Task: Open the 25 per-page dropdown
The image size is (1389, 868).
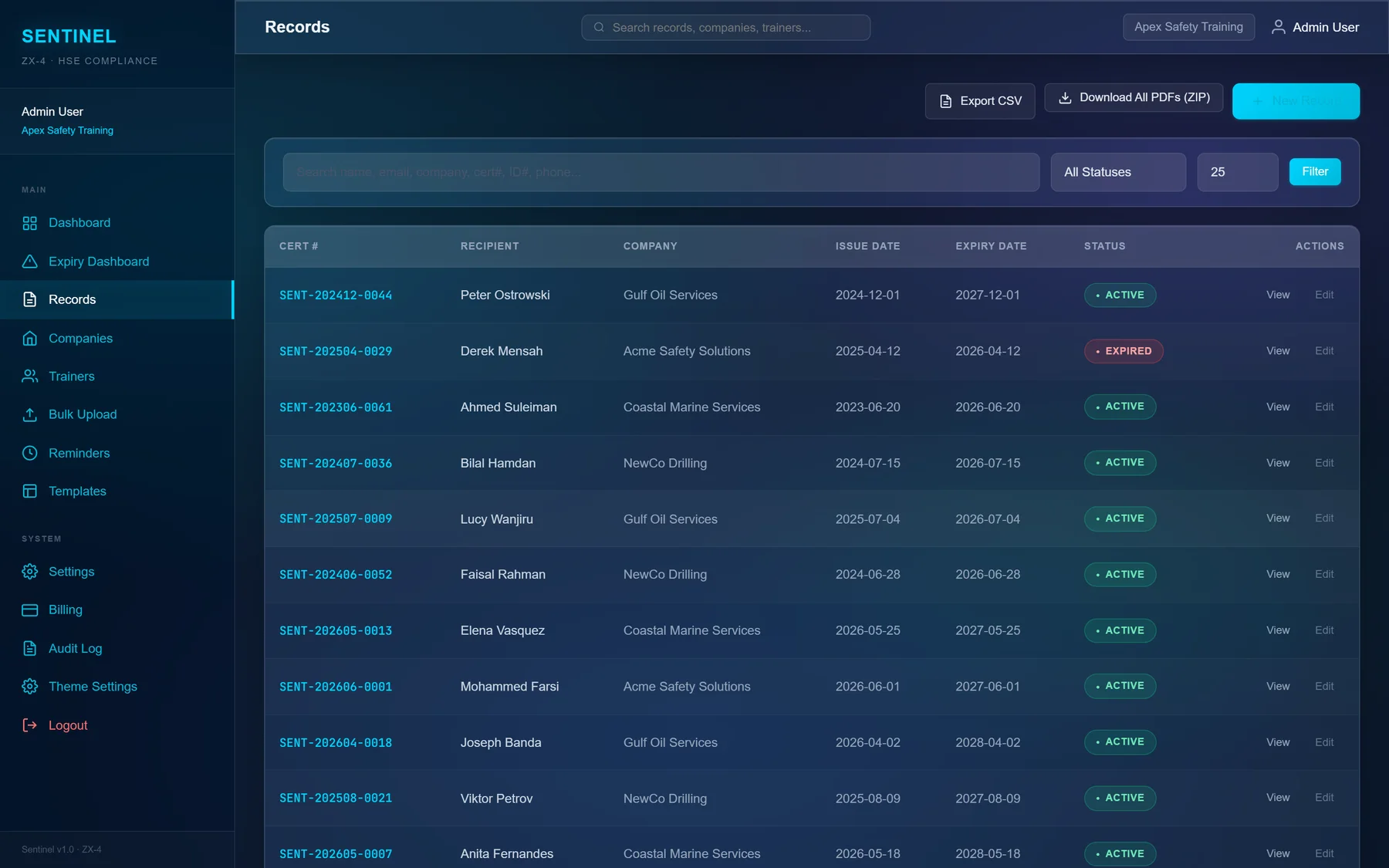Action: [x=1237, y=172]
